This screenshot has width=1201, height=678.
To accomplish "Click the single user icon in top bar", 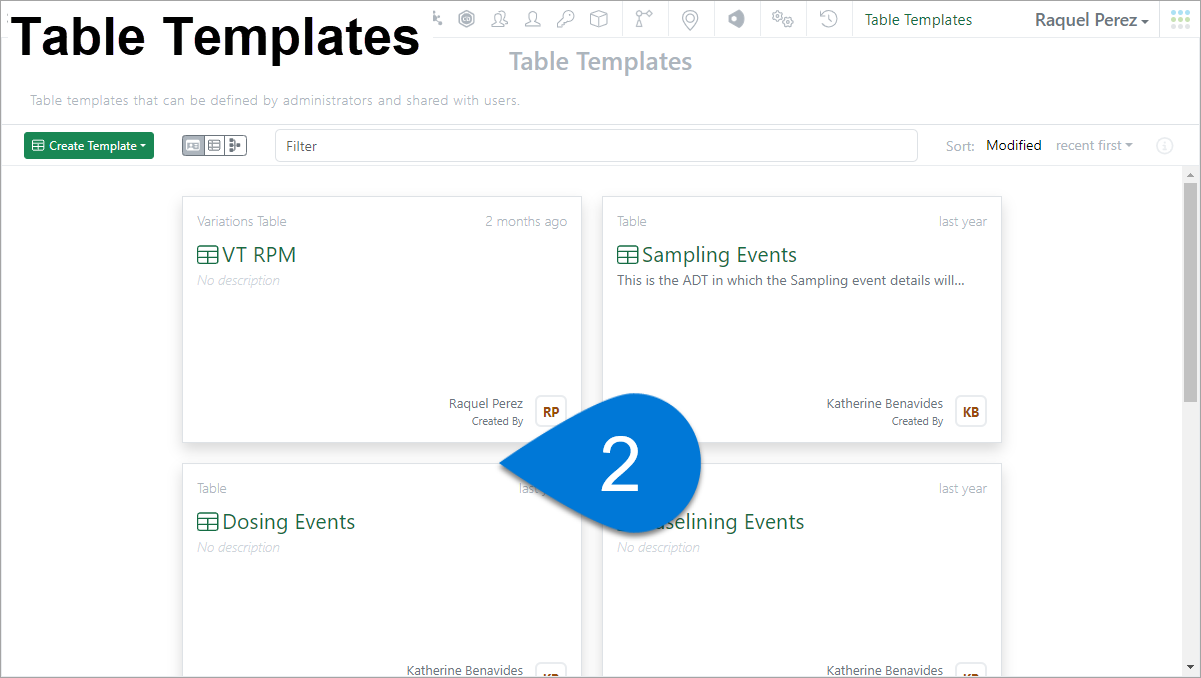I will point(533,19).
